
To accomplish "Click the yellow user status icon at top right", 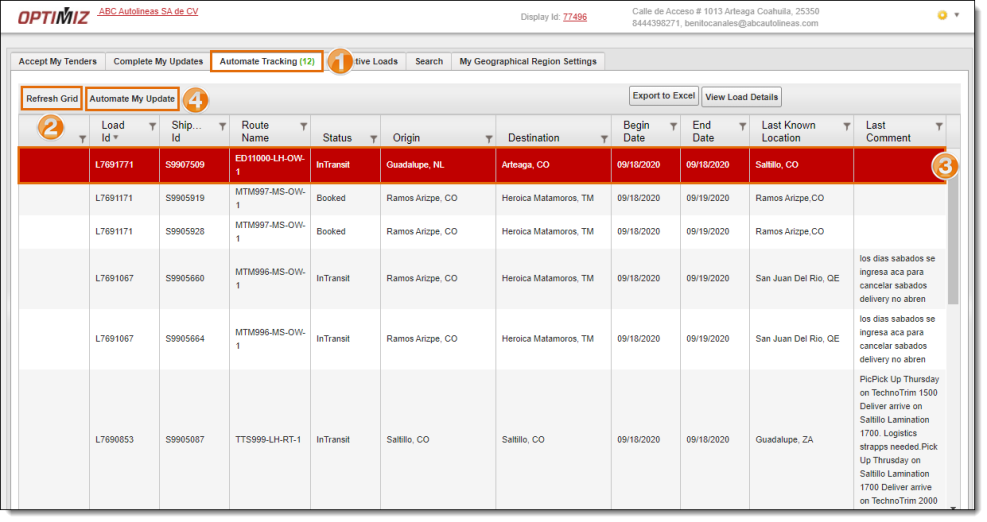I will tap(942, 15).
